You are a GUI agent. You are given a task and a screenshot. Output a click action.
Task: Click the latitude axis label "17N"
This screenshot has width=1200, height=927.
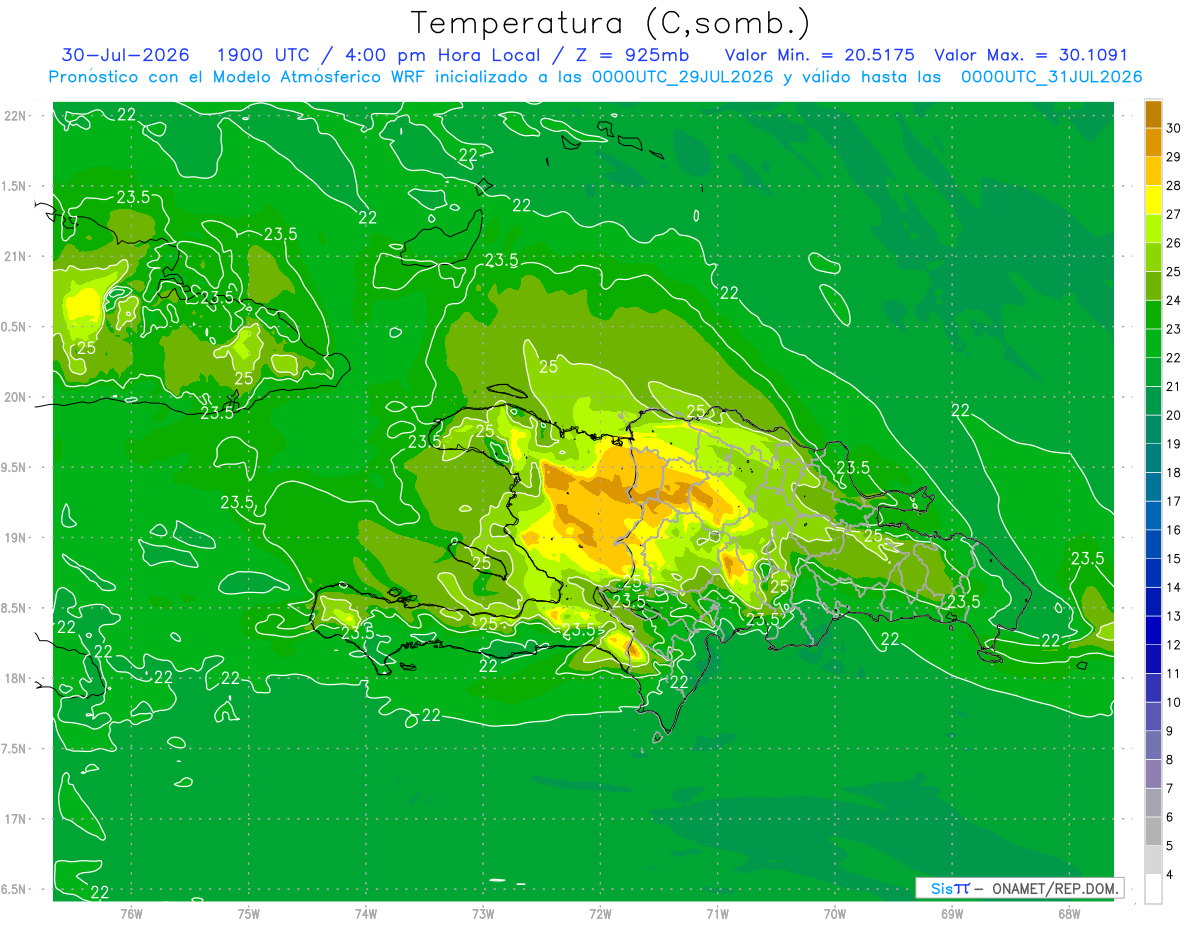pyautogui.click(x=18, y=819)
